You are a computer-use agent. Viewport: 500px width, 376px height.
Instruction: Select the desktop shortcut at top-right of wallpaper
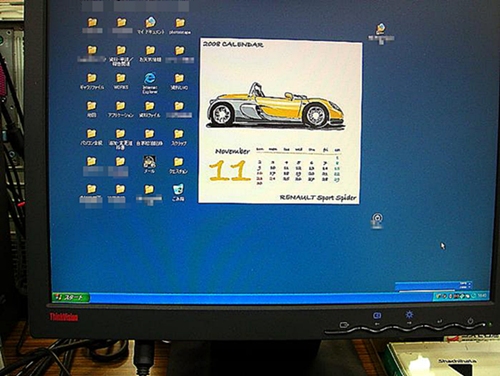pos(381,33)
